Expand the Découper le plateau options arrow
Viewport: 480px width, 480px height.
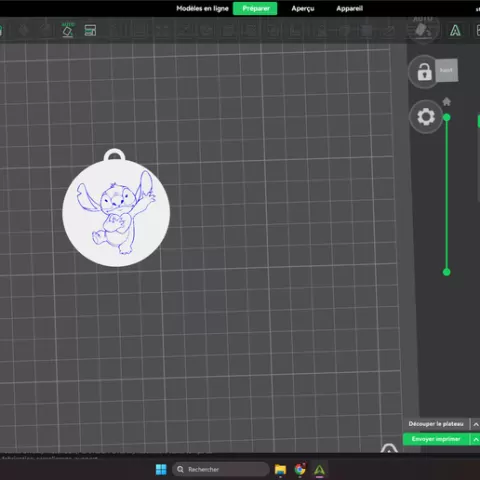pos(476,424)
